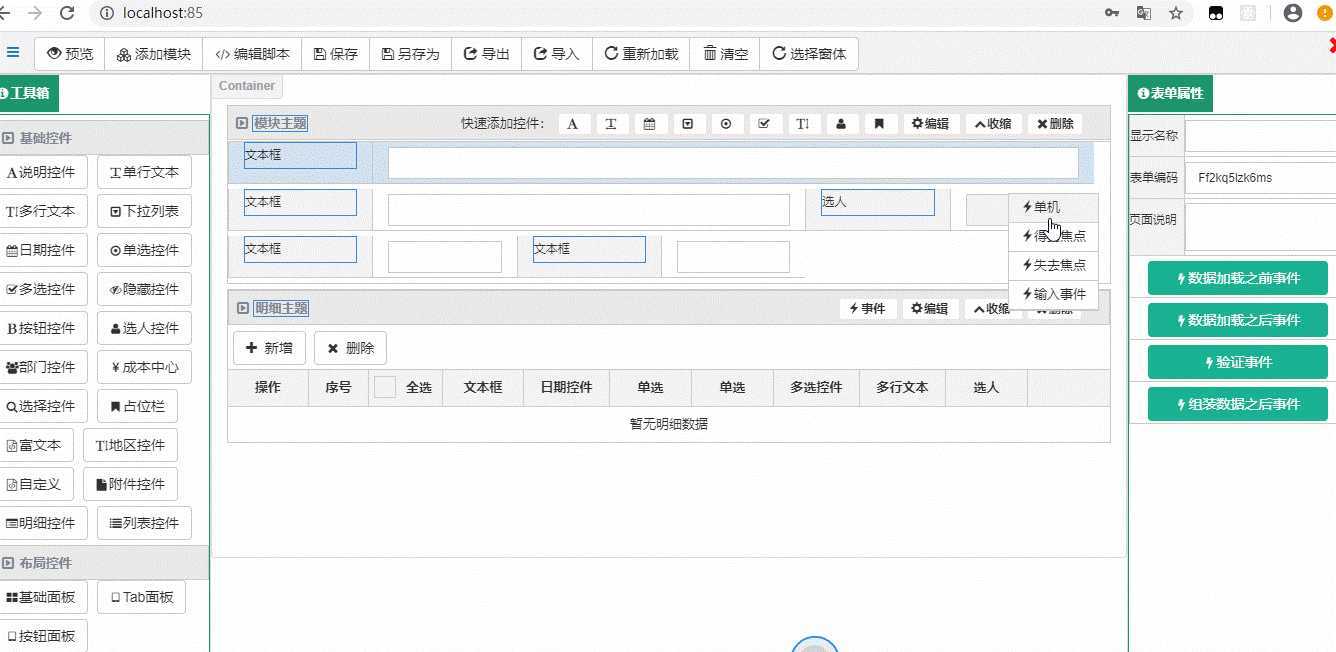Select 得到焦点 from the event menu
Viewport: 1336px width, 652px height.
[1053, 237]
